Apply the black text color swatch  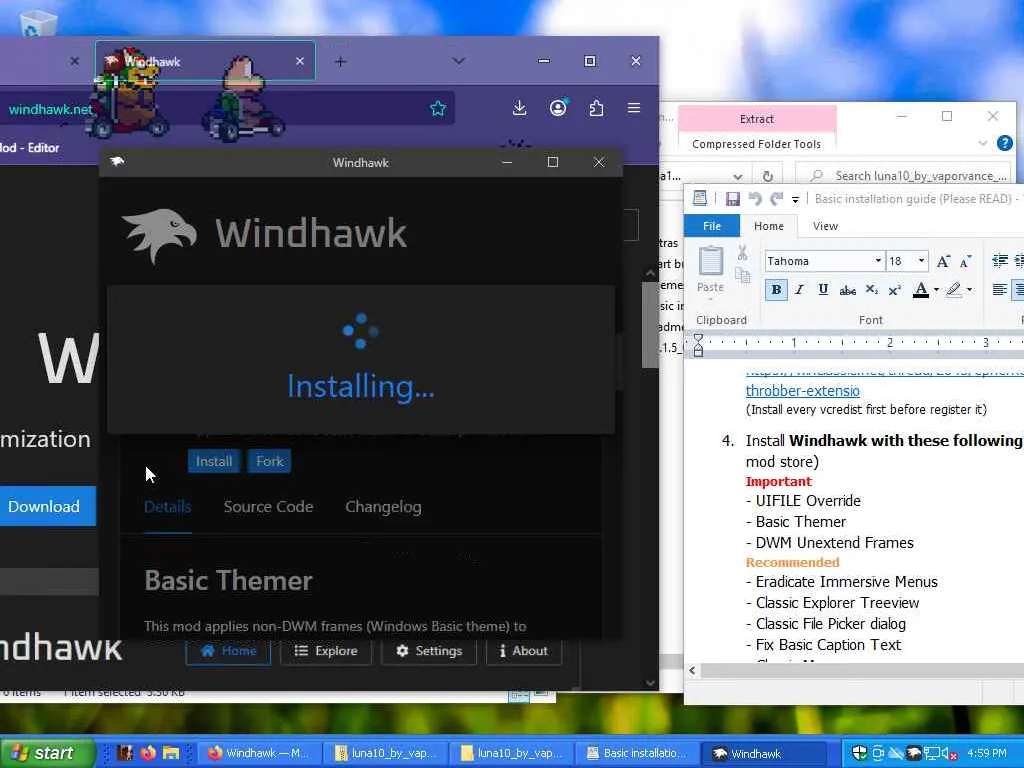(x=921, y=290)
